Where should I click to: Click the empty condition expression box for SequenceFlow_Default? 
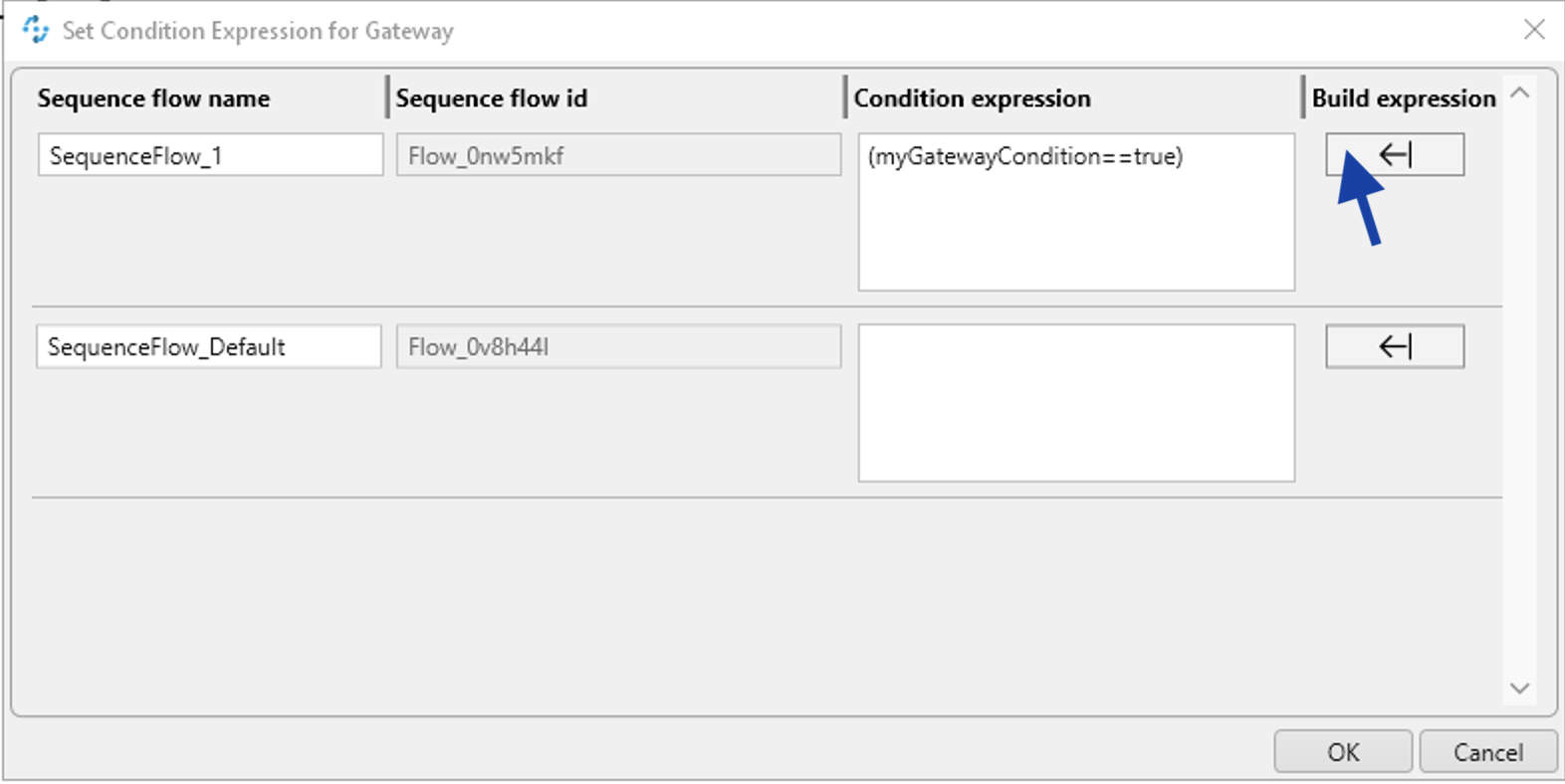click(x=1075, y=402)
